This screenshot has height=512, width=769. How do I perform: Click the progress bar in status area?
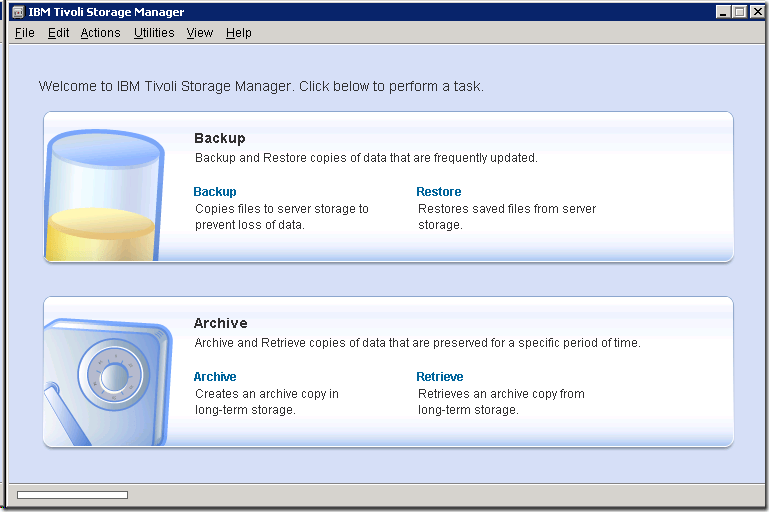(72, 495)
